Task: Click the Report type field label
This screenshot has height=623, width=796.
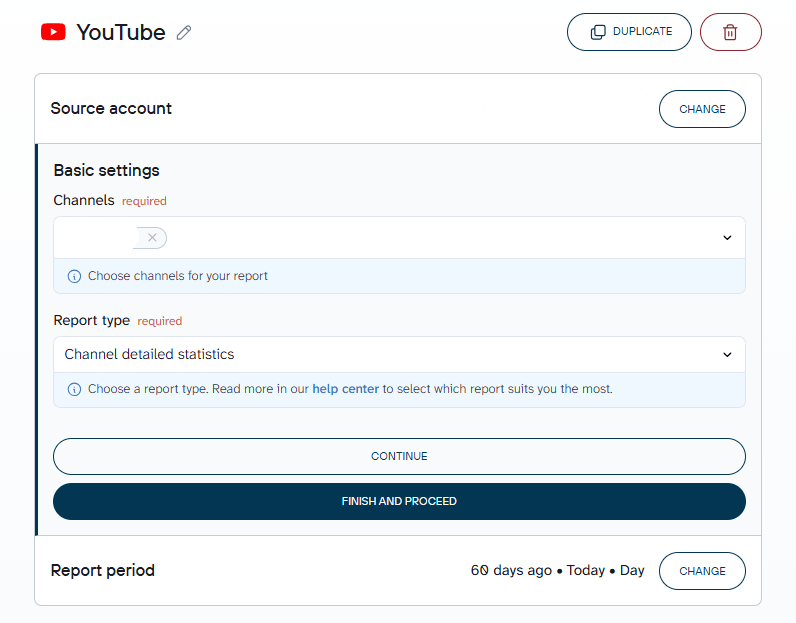Action: pos(92,320)
